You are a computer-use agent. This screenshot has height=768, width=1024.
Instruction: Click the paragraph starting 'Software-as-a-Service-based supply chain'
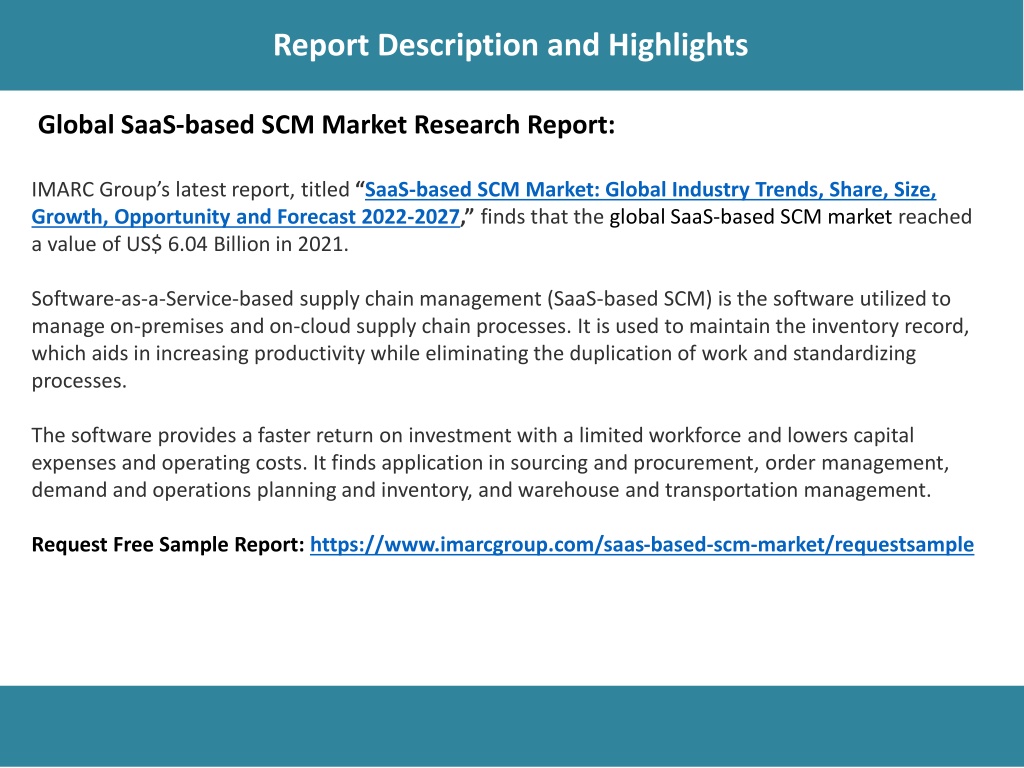(500, 340)
